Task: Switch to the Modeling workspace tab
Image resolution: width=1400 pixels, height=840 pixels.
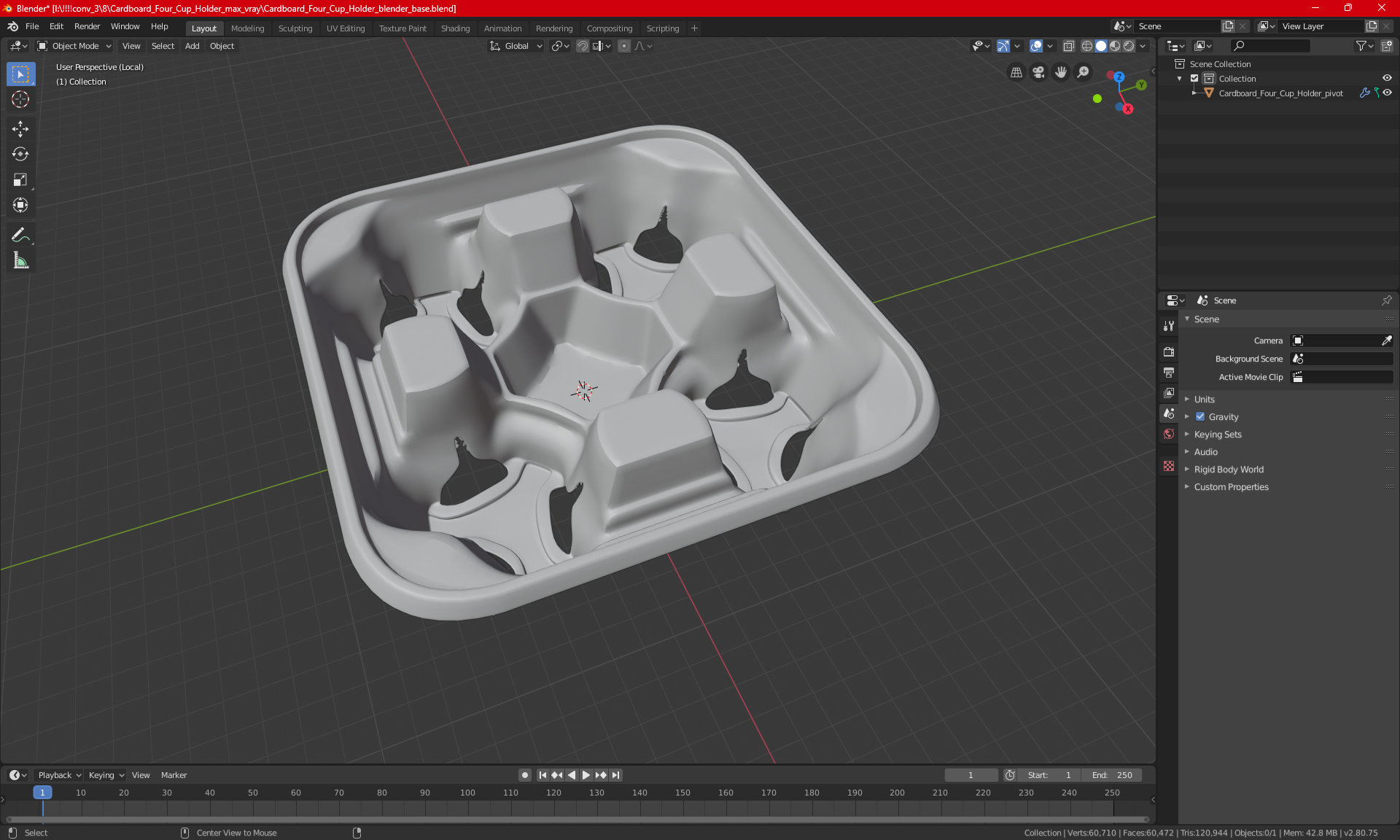Action: 247,28
